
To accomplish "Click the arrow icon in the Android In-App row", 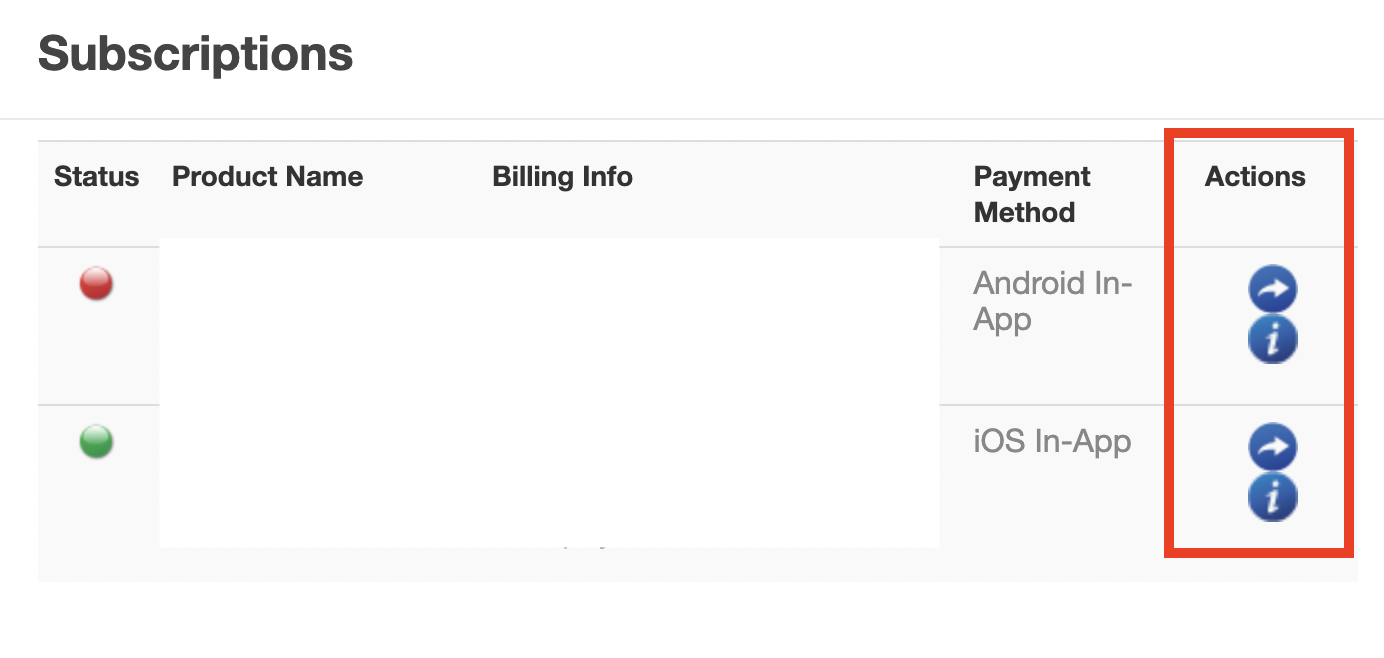I will coord(1272,290).
